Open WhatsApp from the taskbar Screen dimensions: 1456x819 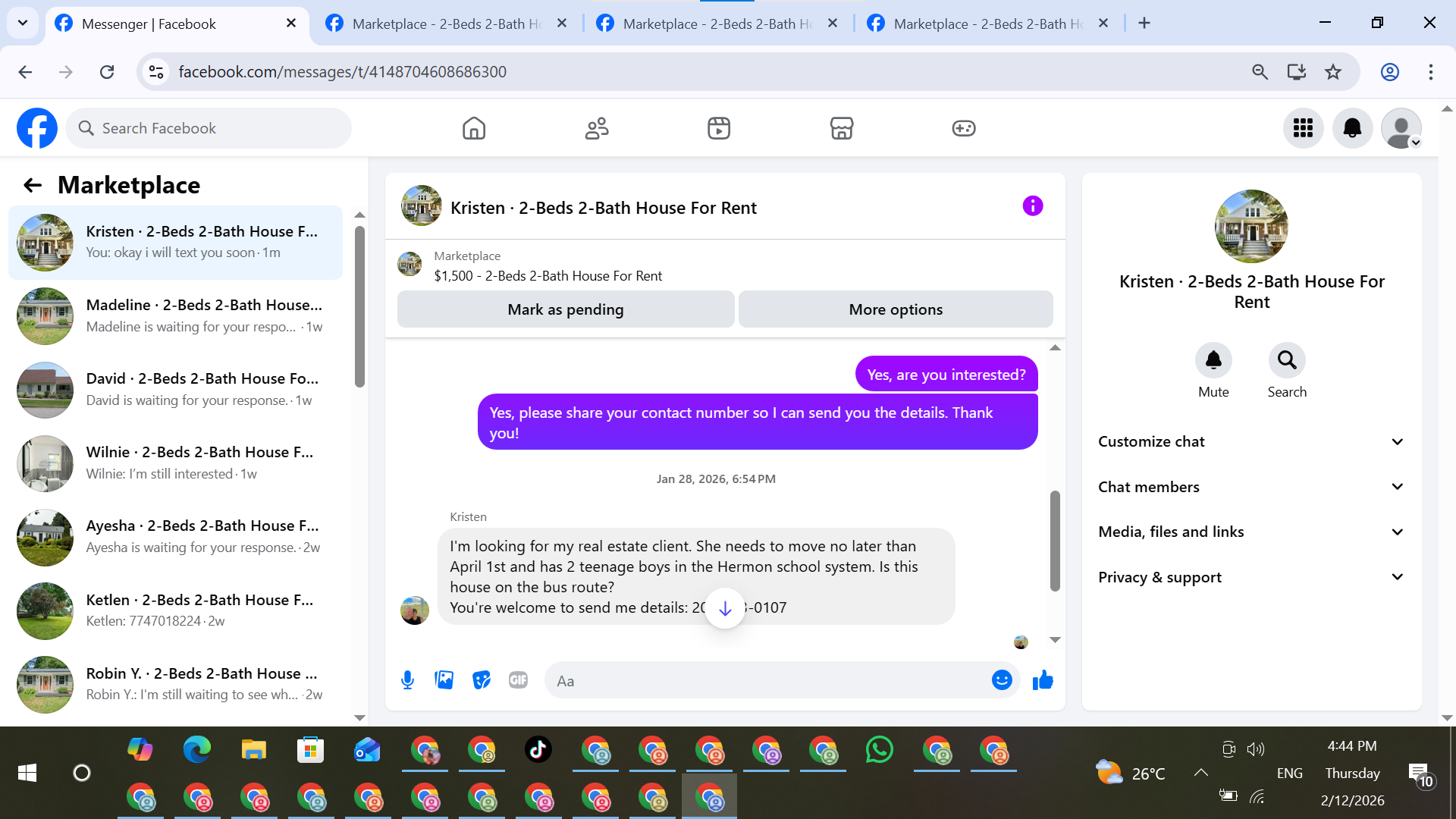pyautogui.click(x=880, y=750)
